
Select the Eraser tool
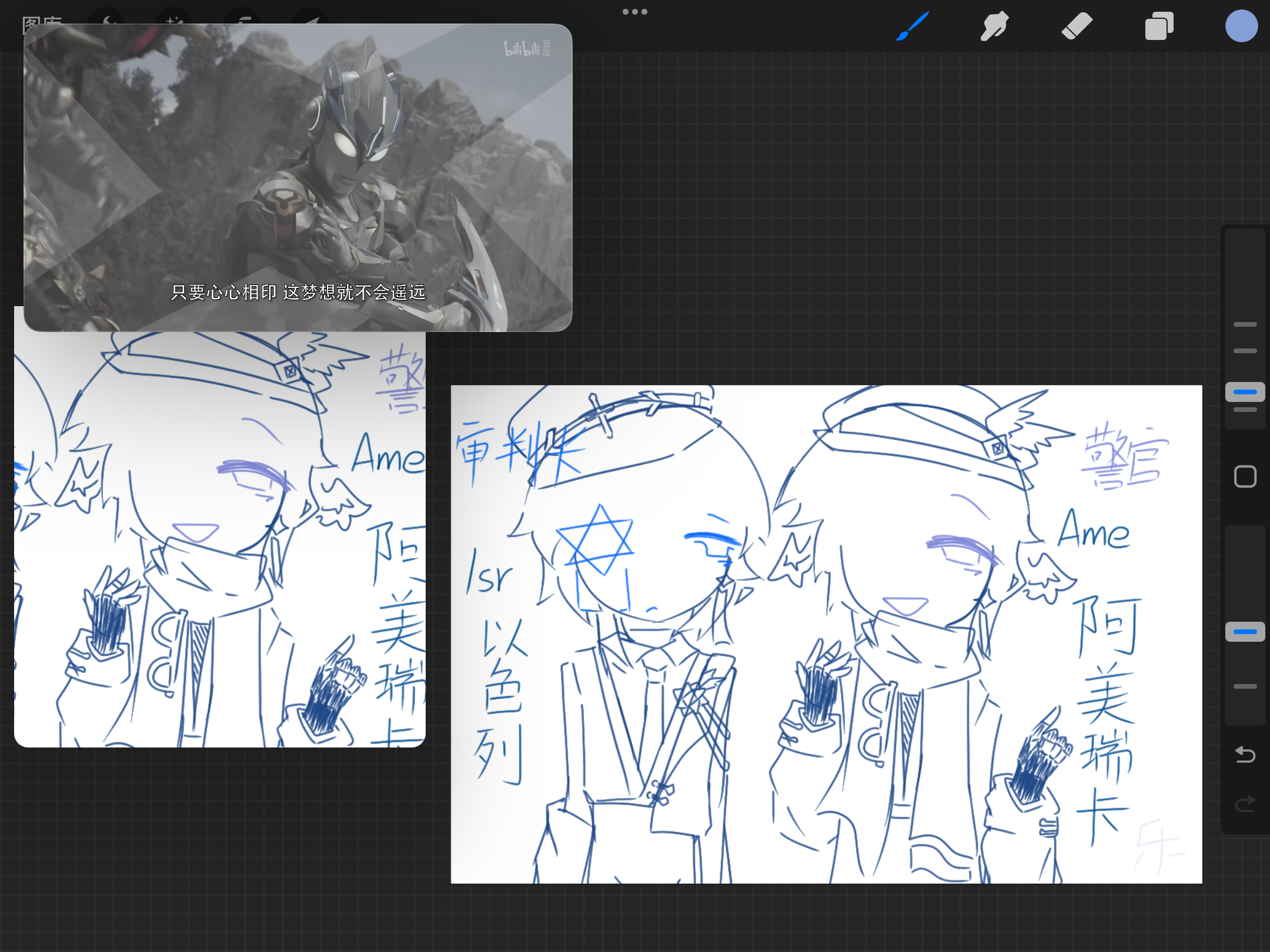click(x=1077, y=26)
